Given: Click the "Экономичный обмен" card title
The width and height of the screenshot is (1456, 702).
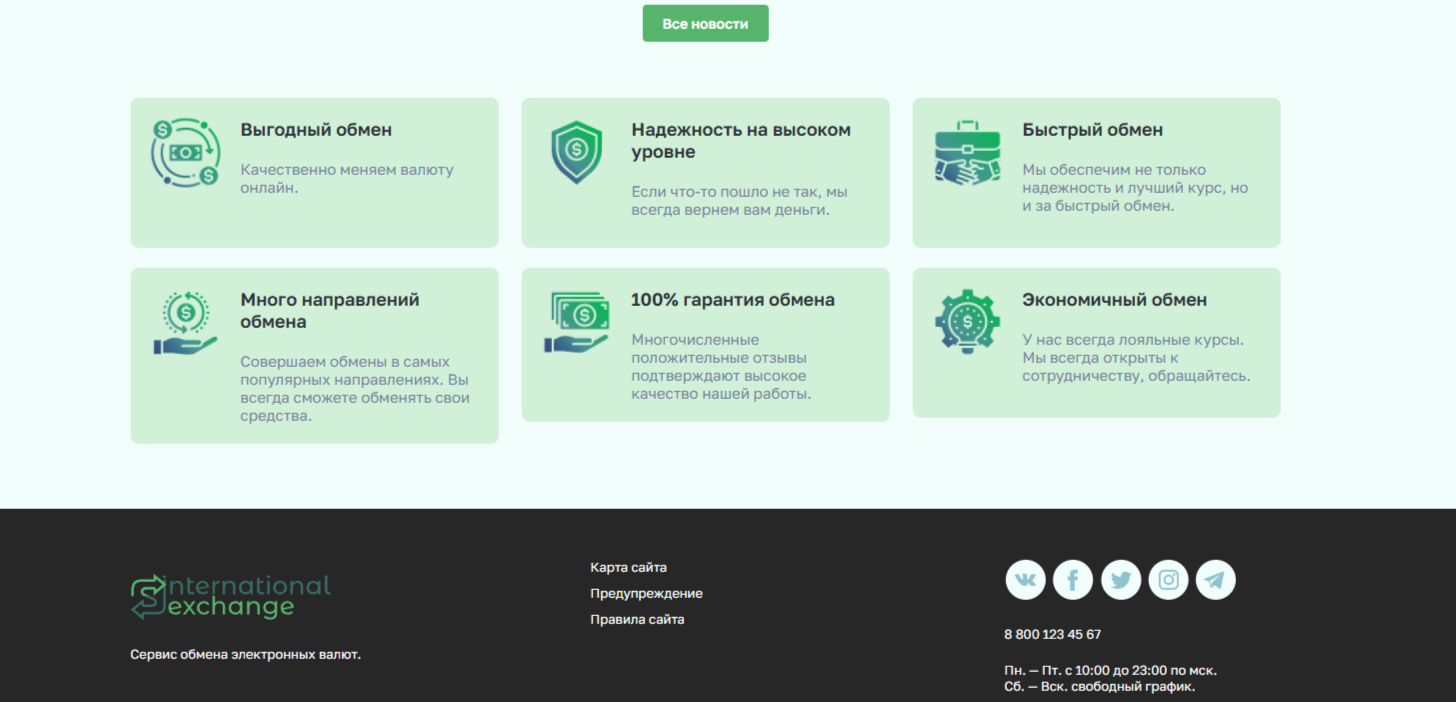Looking at the screenshot, I should [1114, 300].
